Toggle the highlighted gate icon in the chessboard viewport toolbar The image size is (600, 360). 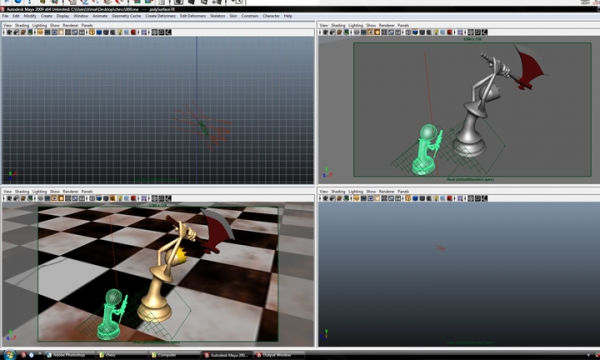[54, 198]
